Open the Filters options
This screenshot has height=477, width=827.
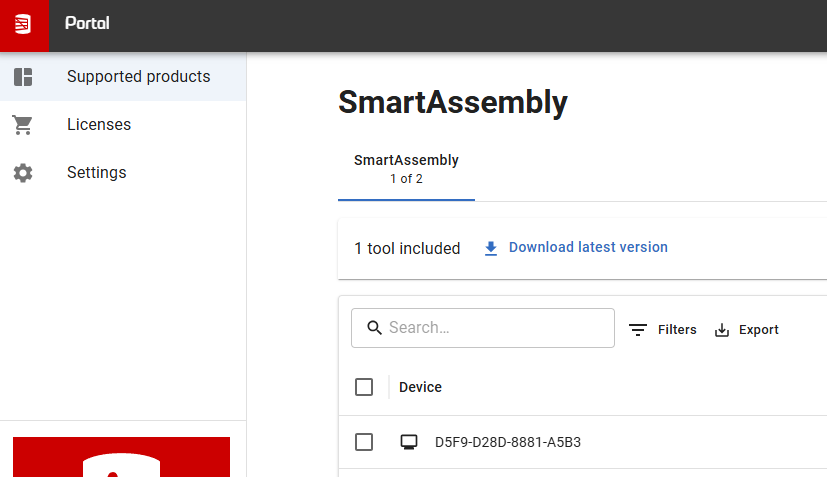pos(663,330)
